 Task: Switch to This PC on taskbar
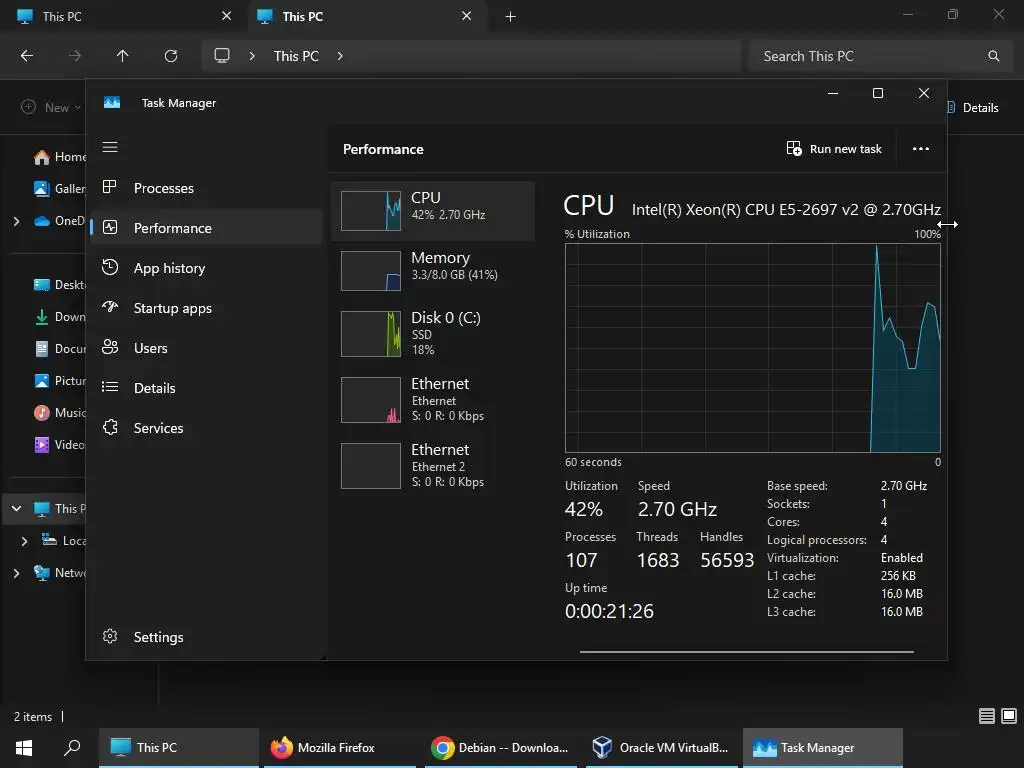click(179, 748)
